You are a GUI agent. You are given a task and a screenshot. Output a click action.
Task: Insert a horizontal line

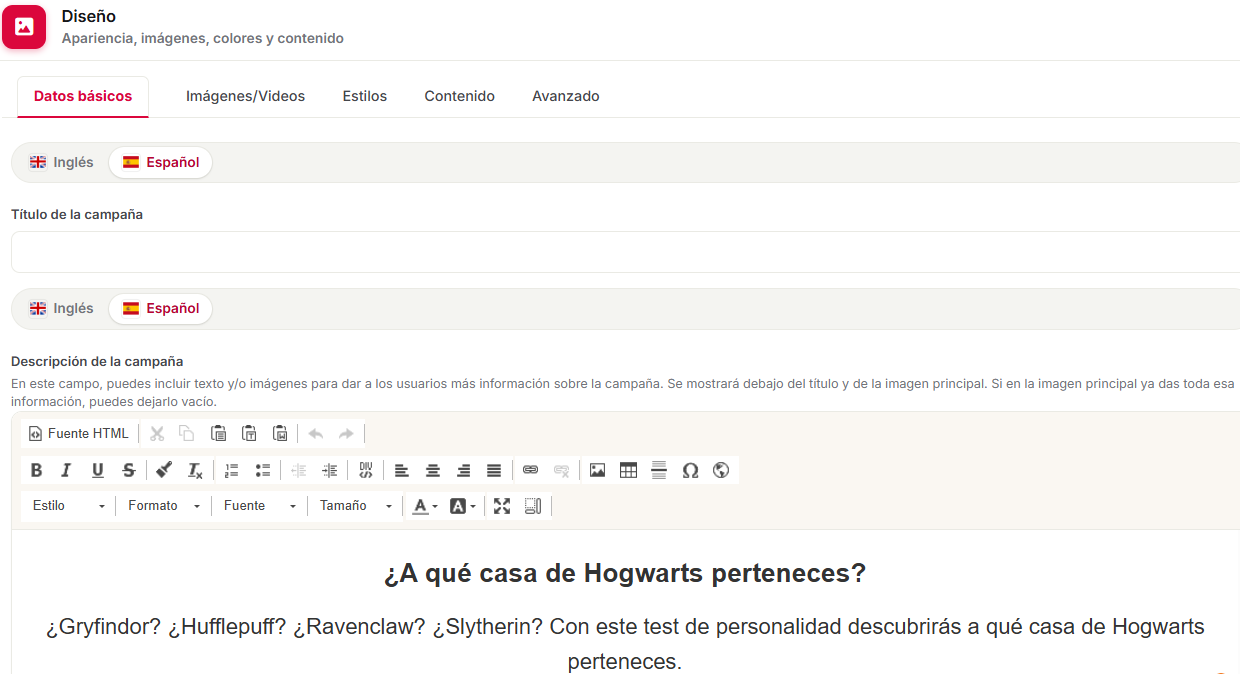click(x=659, y=470)
